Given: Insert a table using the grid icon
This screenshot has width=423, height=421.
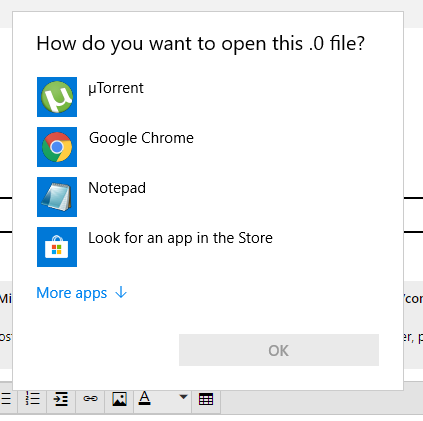Looking at the screenshot, I should tap(206, 399).
